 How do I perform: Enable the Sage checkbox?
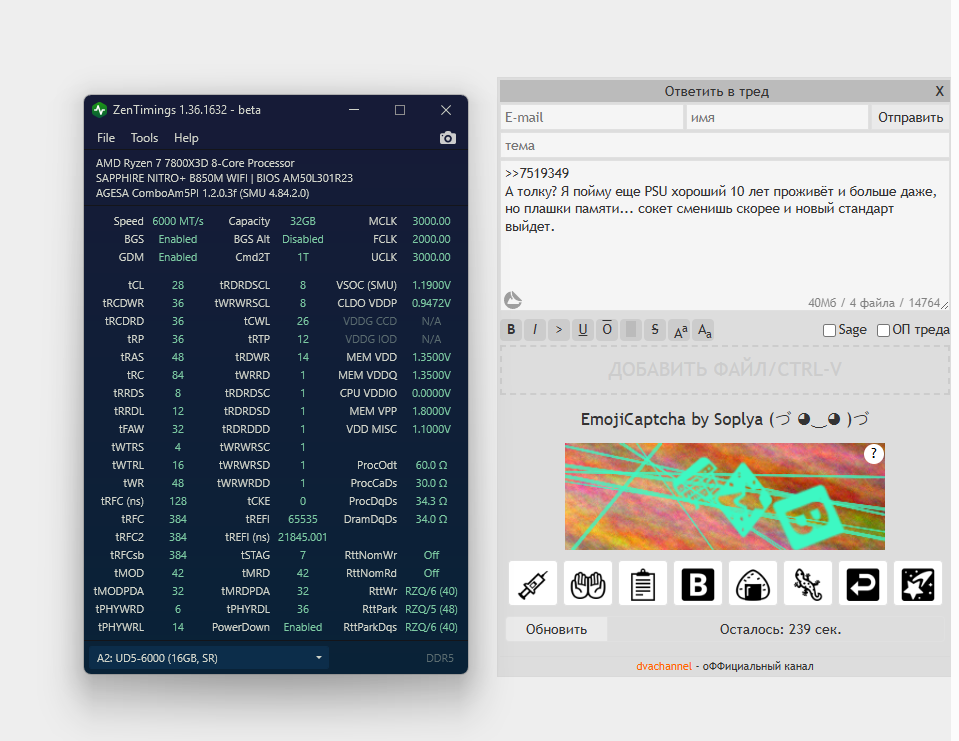pos(829,331)
